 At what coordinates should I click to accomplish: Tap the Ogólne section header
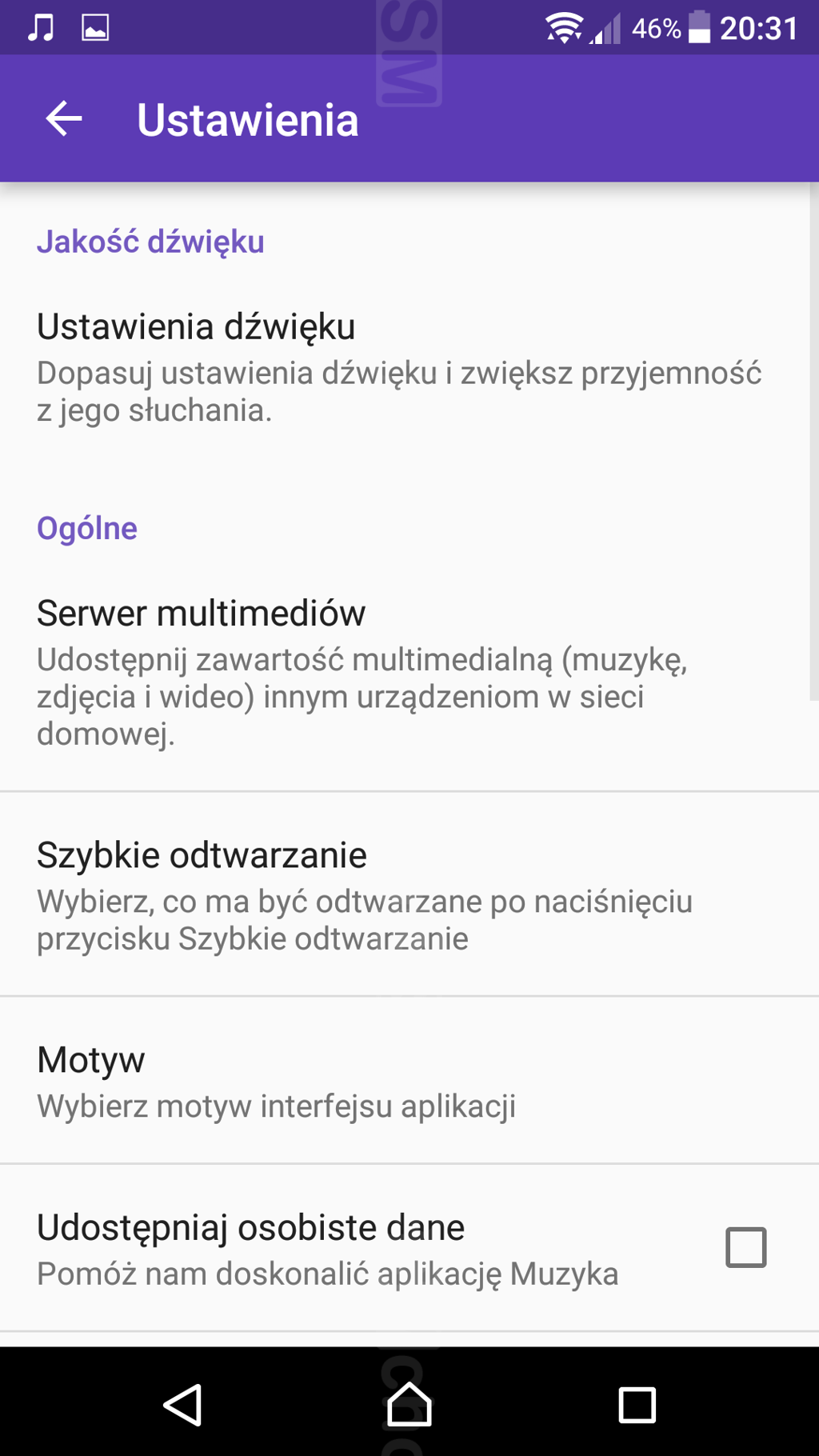tap(87, 529)
